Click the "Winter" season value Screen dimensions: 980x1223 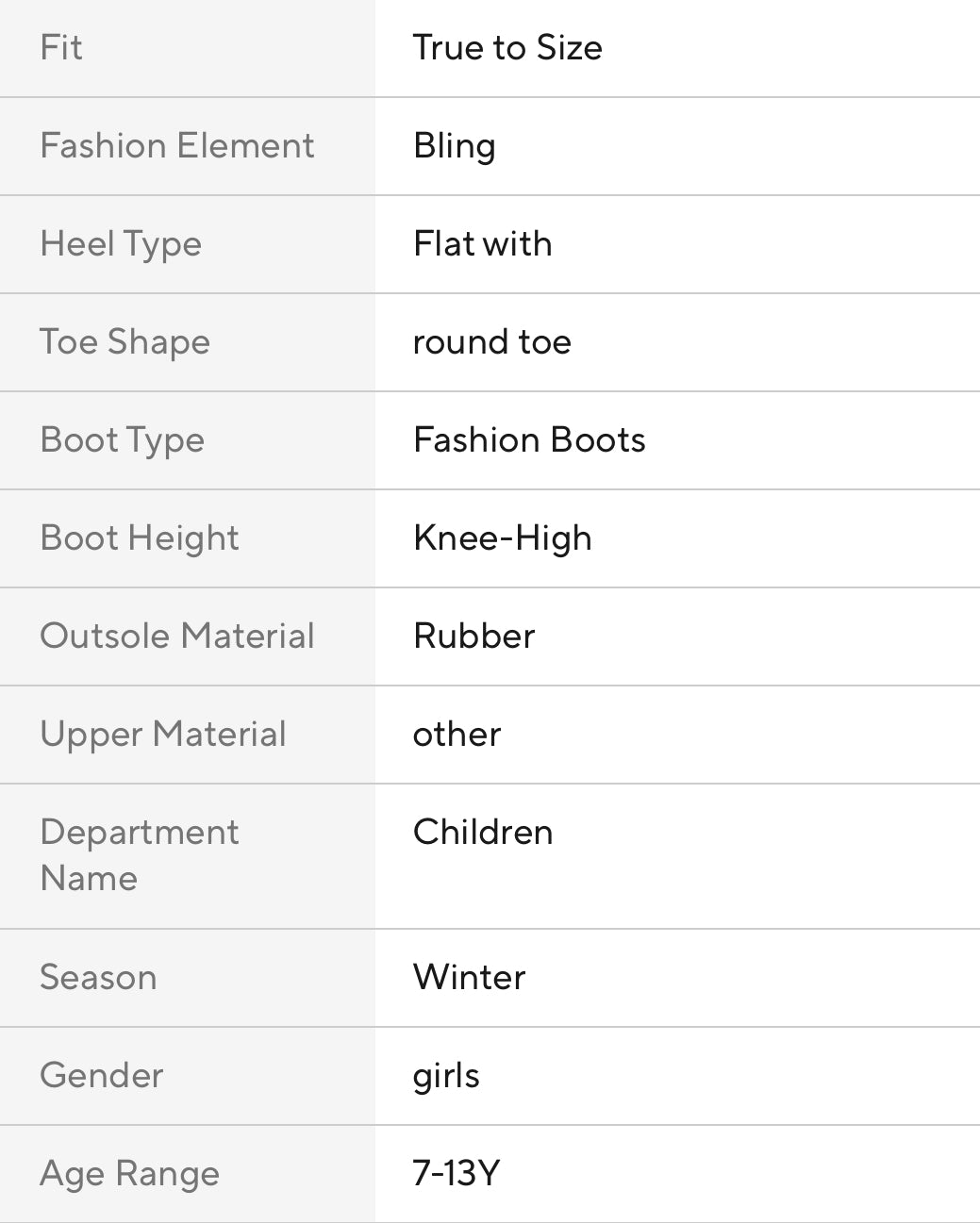coord(469,978)
